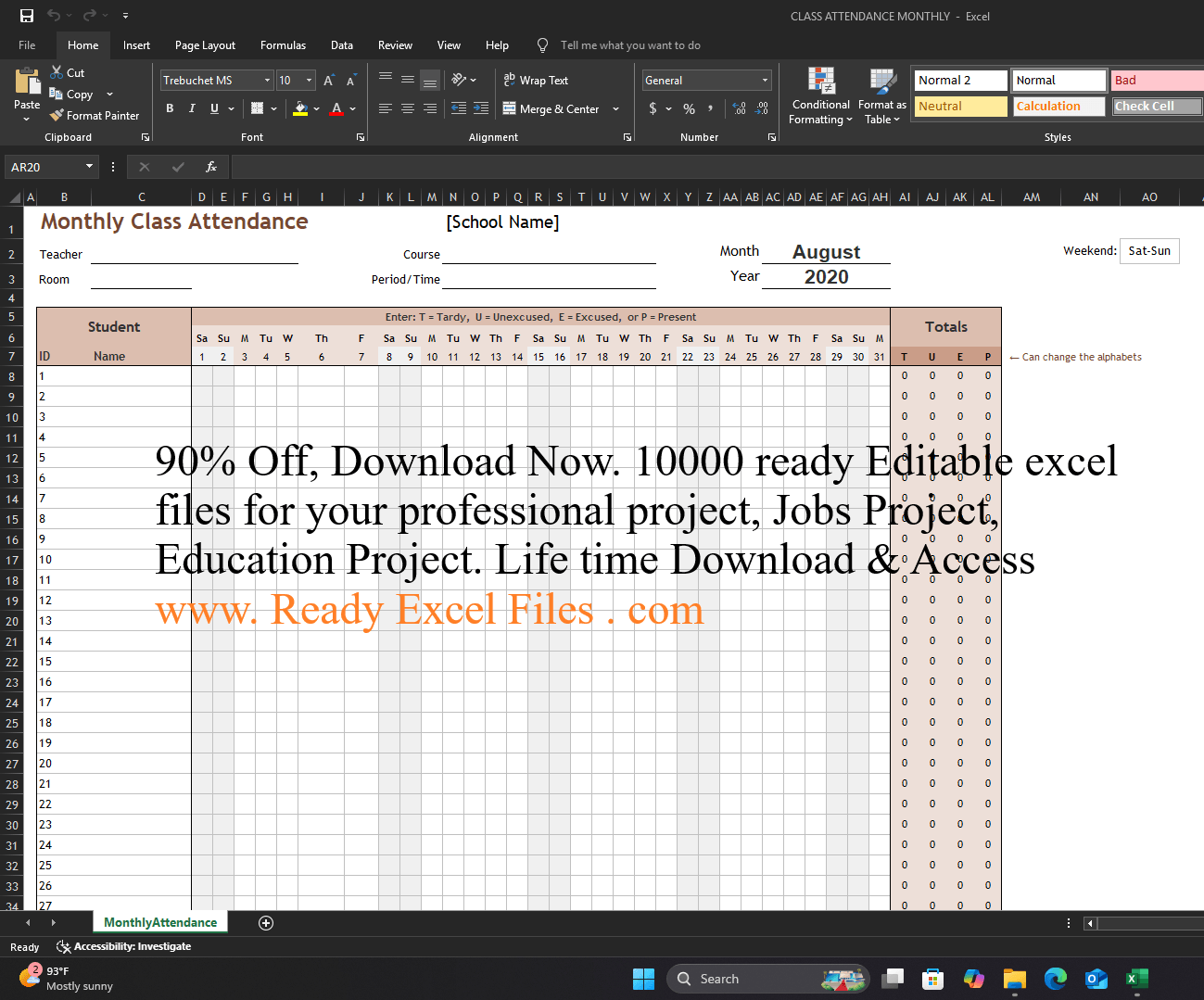
Task: Open the File tab
Action: click(x=27, y=44)
